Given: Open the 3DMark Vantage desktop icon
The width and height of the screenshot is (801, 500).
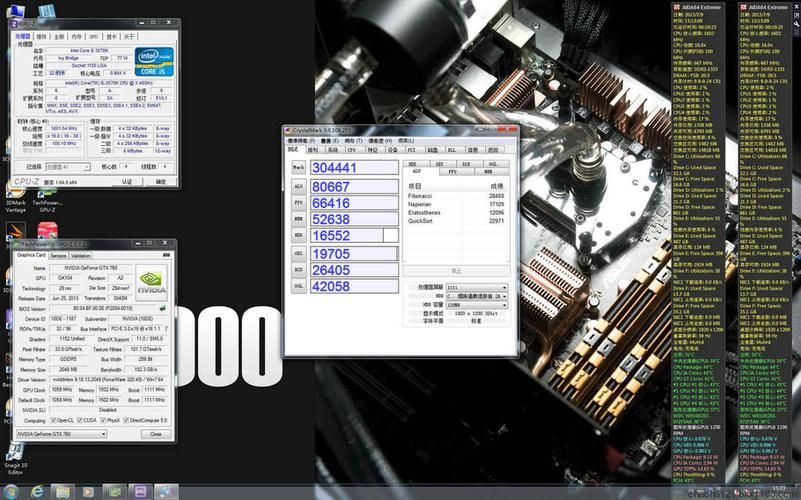Looking at the screenshot, I should click(15, 197).
